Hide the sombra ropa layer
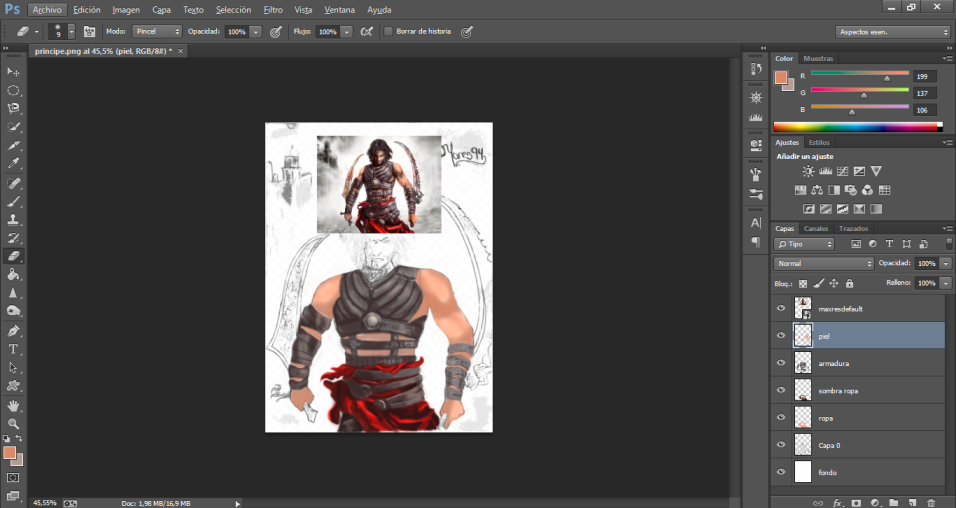956x508 pixels. (x=781, y=390)
